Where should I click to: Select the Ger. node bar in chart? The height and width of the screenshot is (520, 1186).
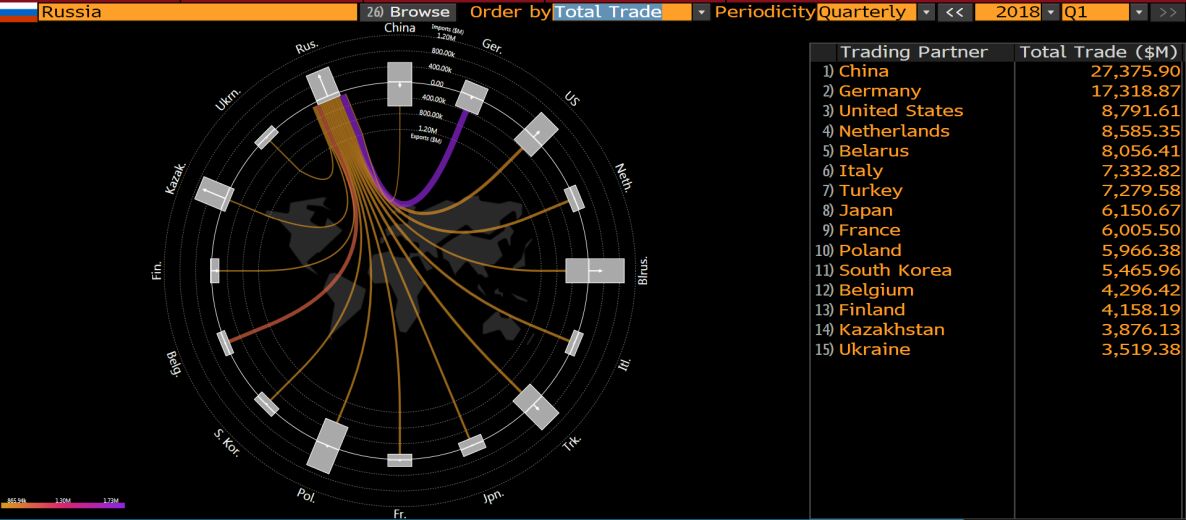[473, 97]
